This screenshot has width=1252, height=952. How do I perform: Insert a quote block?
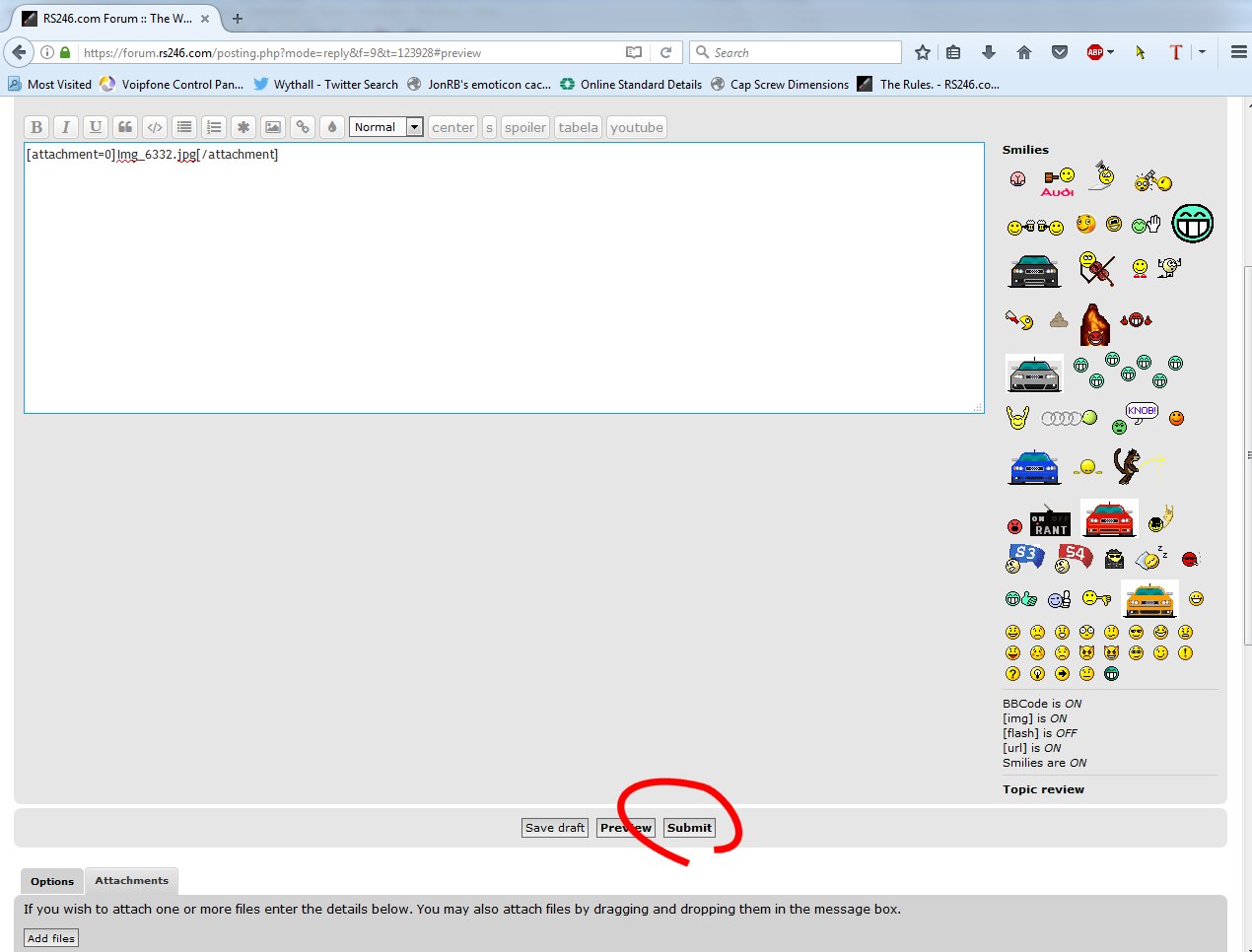(125, 127)
